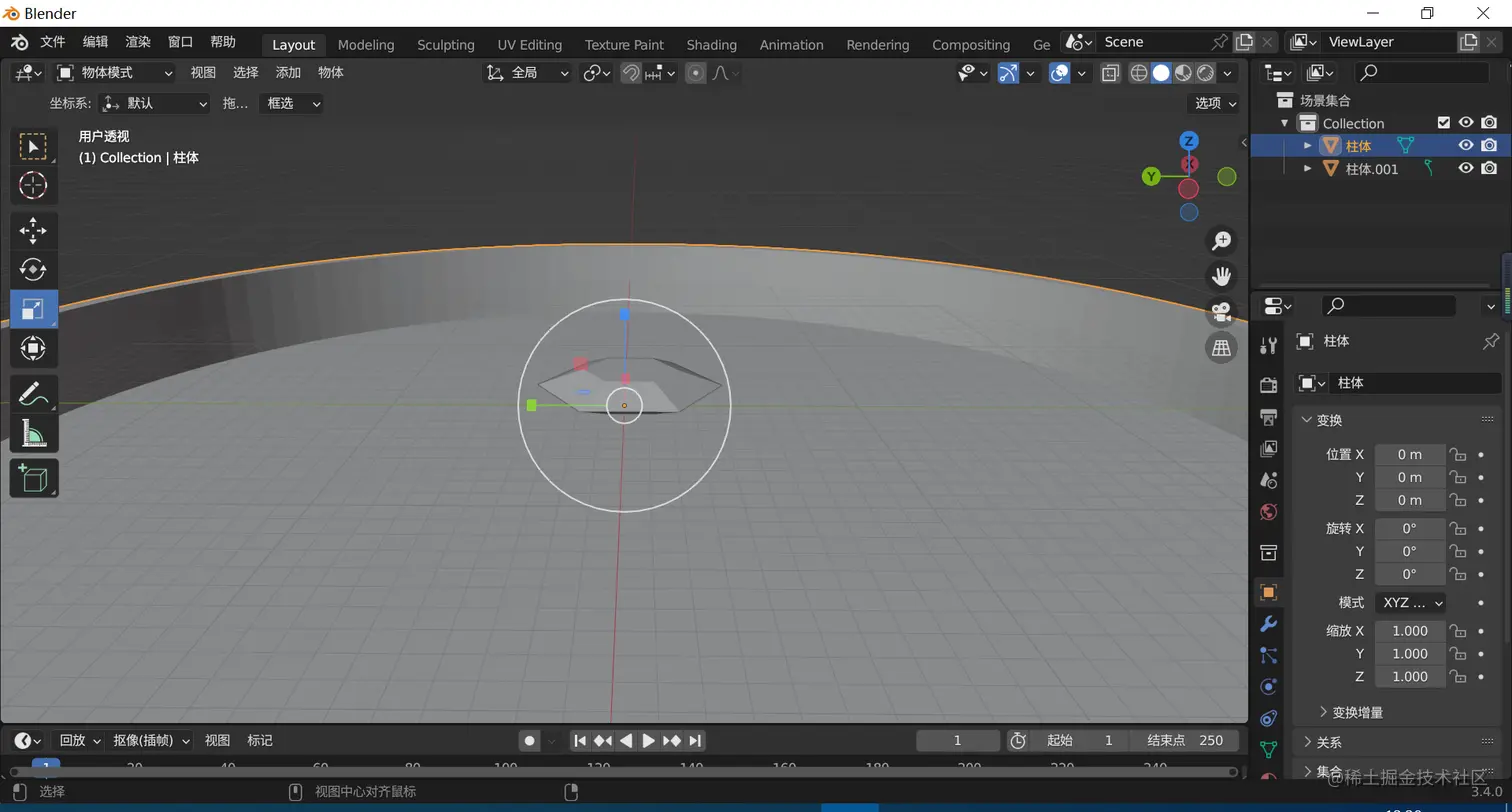Open the Output properties tab

(1268, 417)
